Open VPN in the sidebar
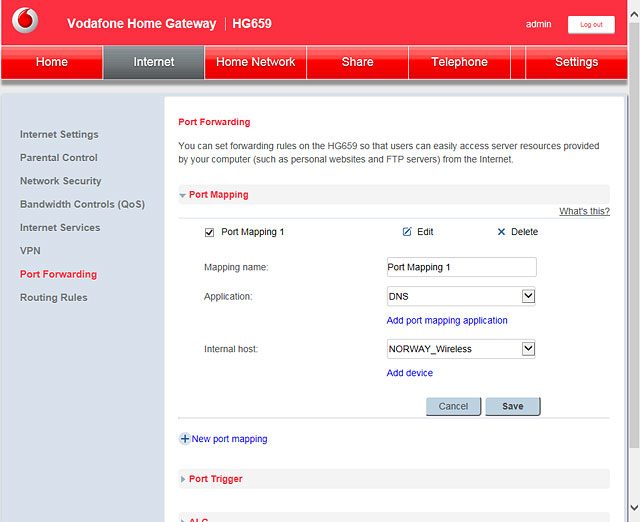Image resolution: width=640 pixels, height=522 pixels. pyautogui.click(x=30, y=251)
